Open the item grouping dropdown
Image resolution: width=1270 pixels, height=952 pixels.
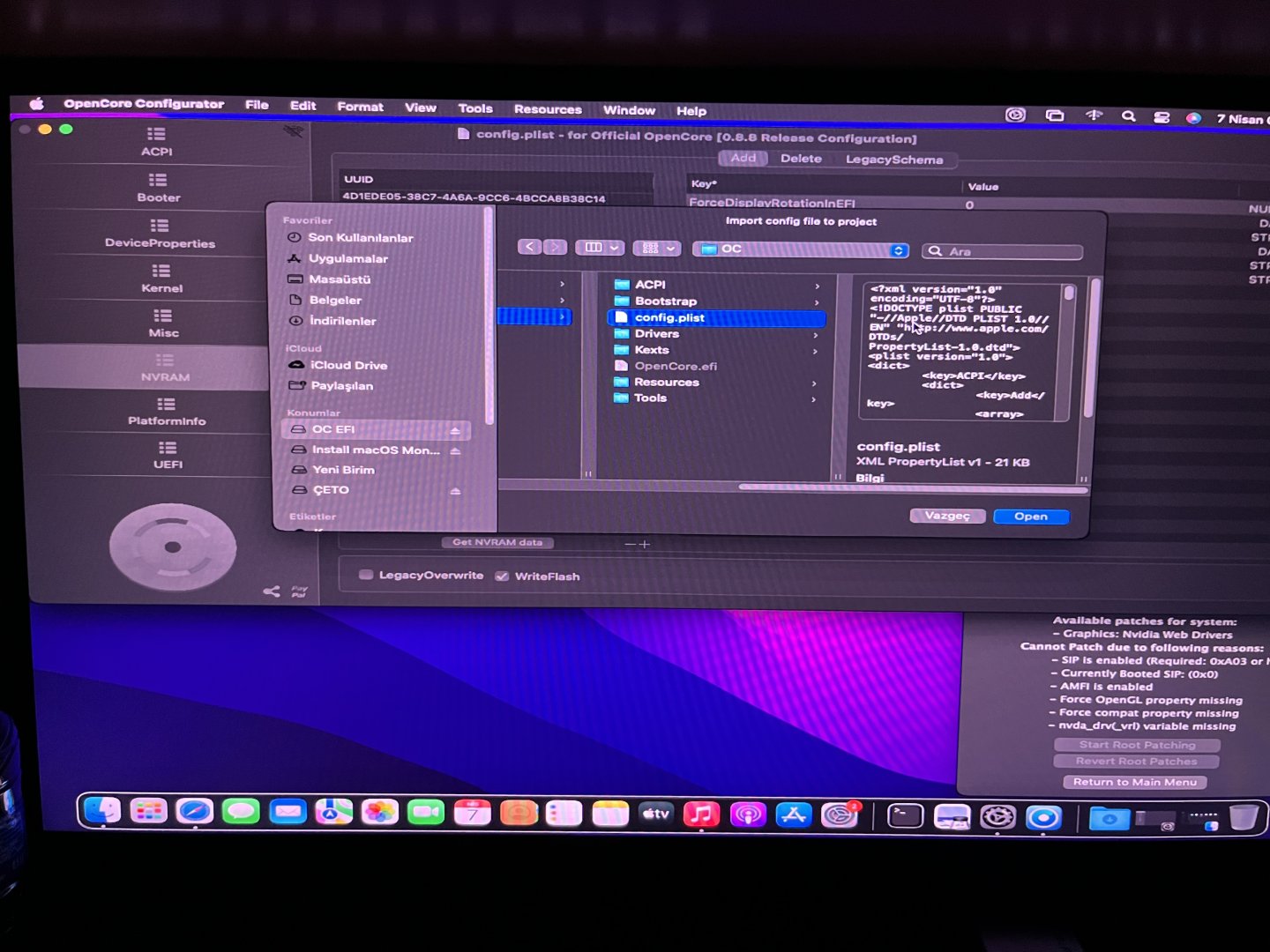[x=656, y=249]
